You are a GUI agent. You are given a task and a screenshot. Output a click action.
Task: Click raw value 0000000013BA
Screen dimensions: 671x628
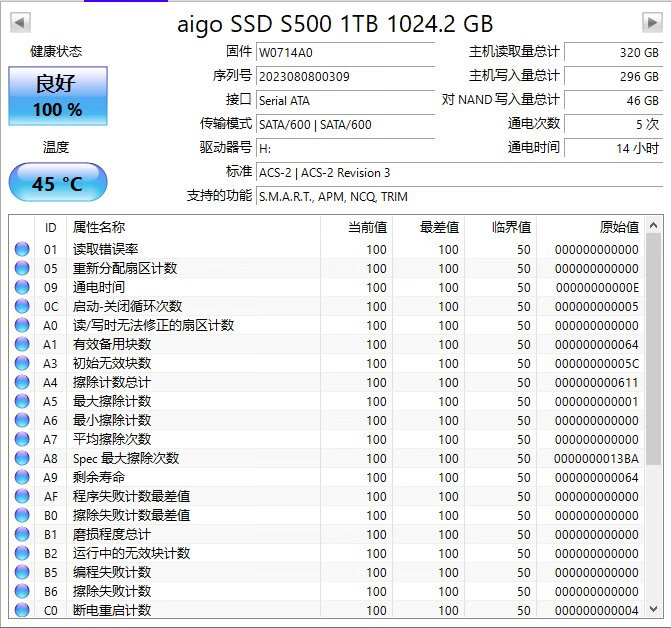coord(596,459)
